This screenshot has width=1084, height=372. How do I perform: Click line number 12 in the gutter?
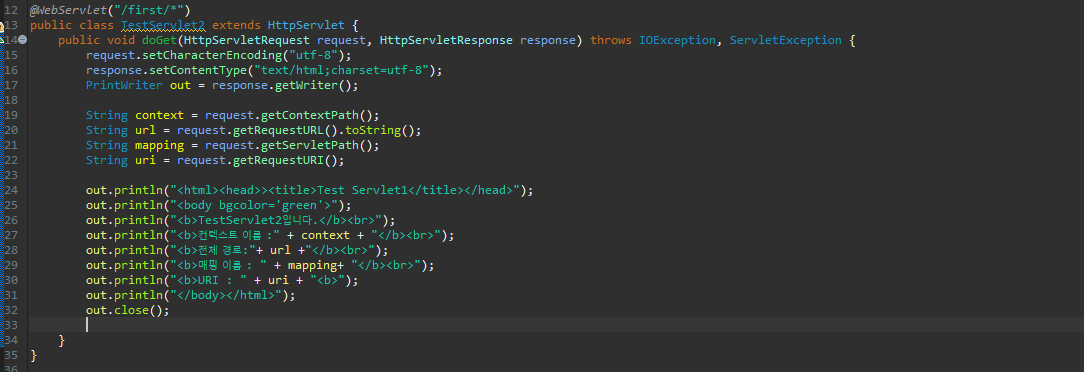(11, 10)
